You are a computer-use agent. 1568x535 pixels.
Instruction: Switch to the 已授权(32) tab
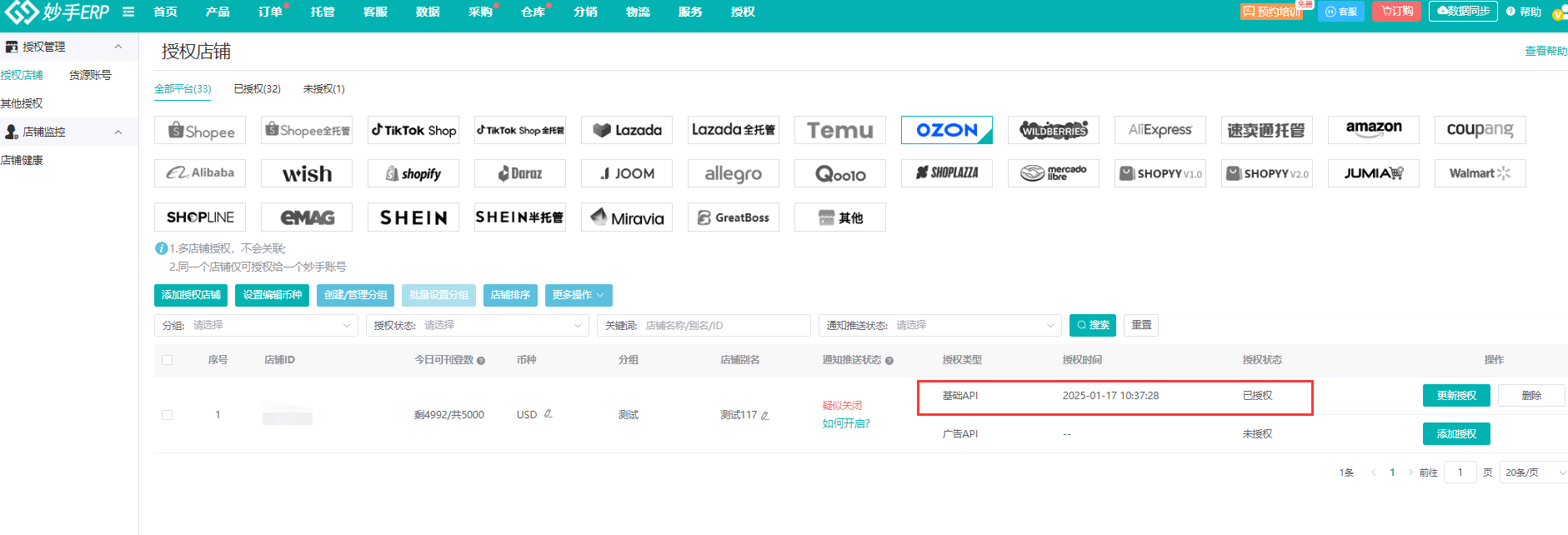tap(257, 89)
